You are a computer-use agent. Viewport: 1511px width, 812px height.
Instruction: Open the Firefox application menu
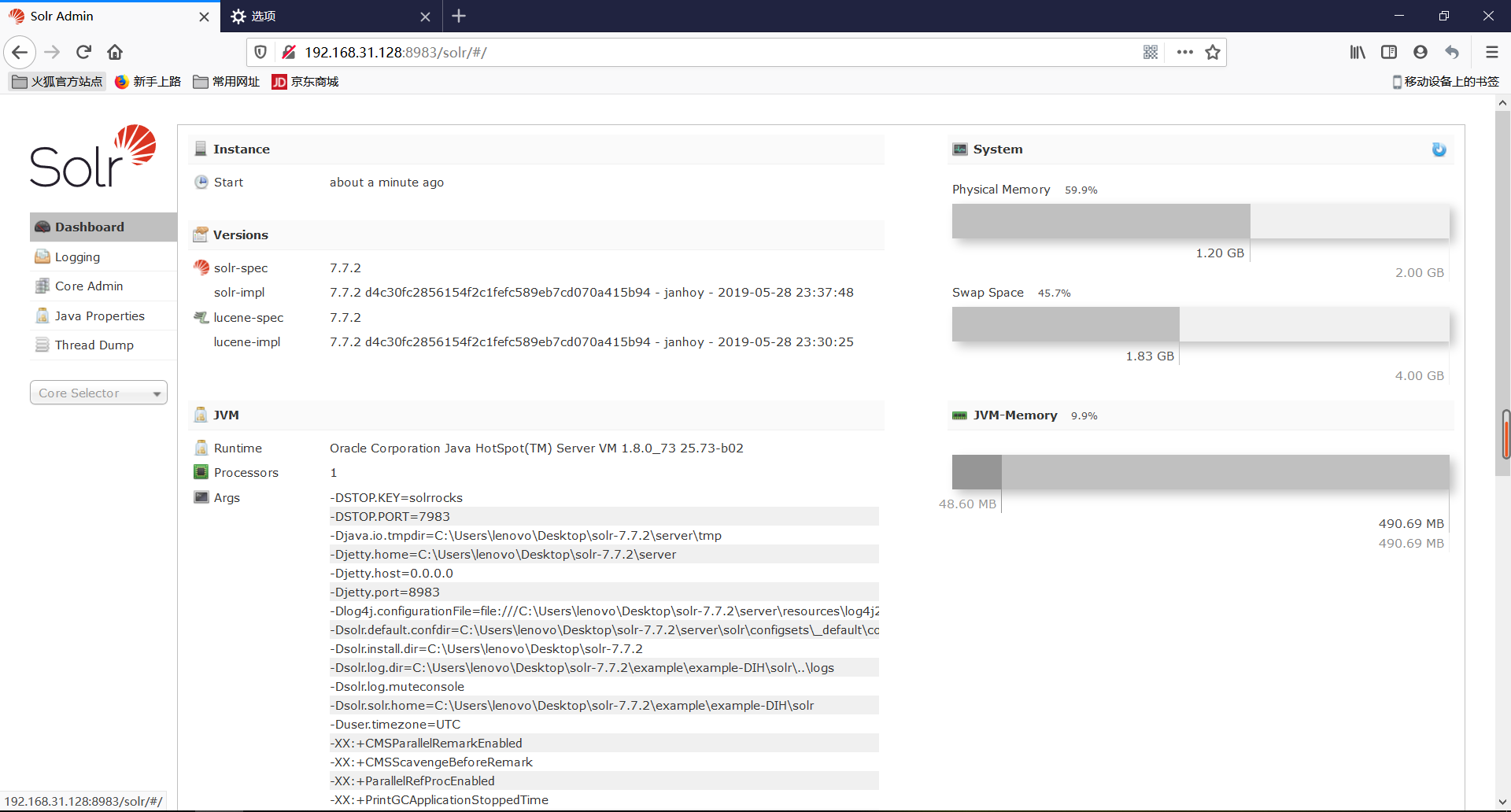[1491, 52]
